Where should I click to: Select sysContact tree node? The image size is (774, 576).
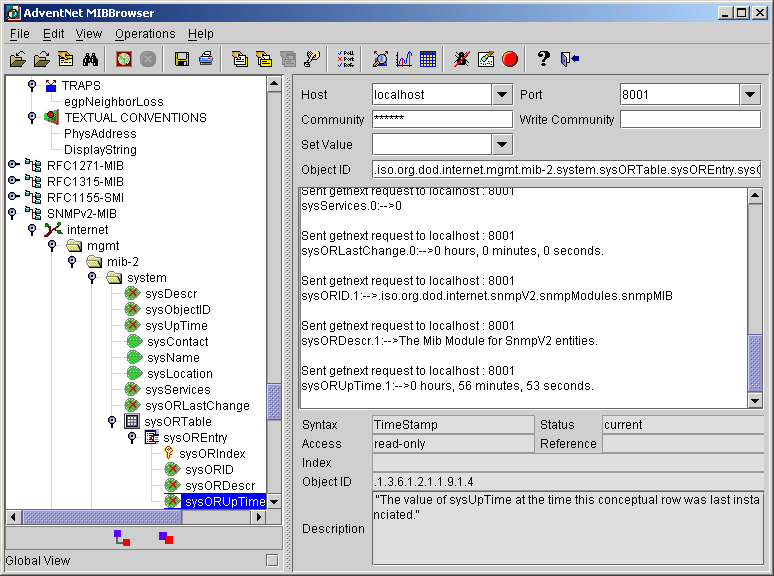click(x=178, y=342)
